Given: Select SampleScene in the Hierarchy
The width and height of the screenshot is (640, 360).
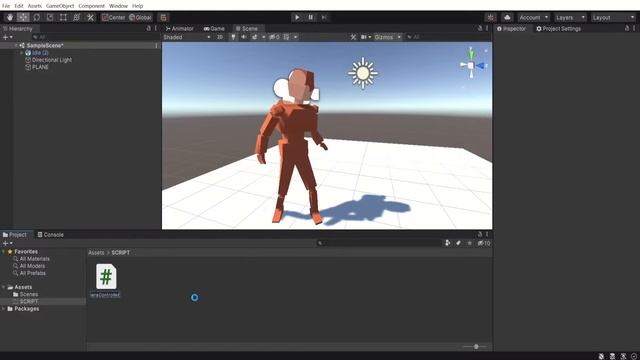Looking at the screenshot, I should pyautogui.click(x=44, y=46).
